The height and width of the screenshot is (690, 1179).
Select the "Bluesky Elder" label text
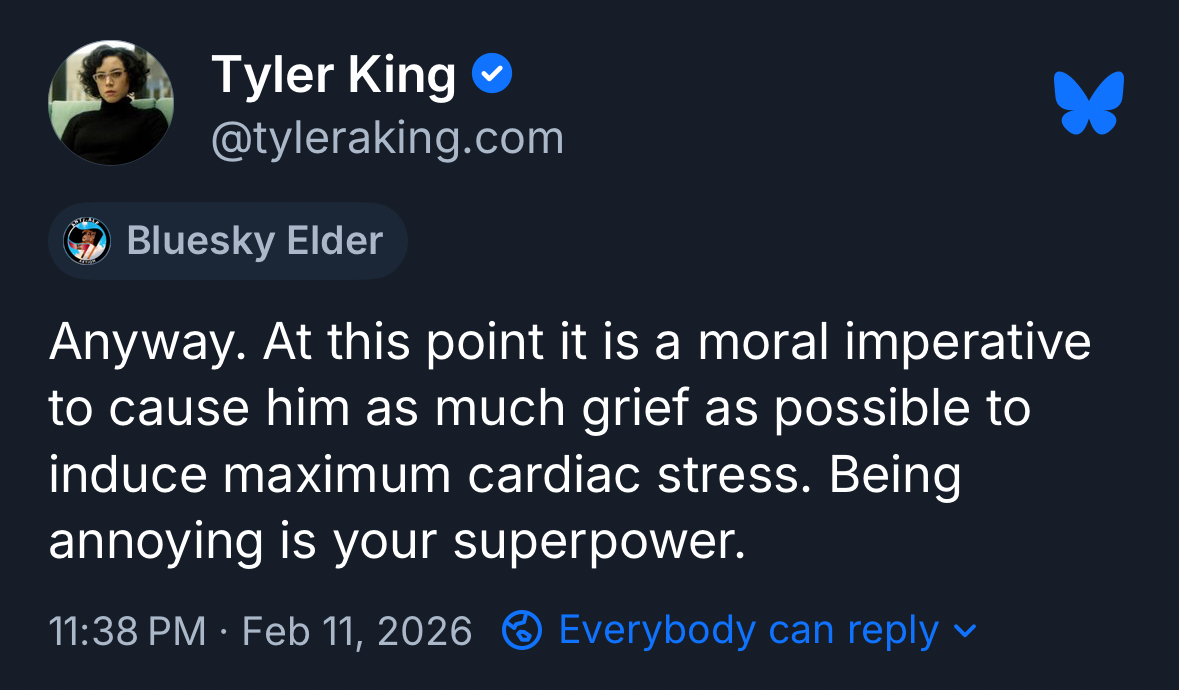[x=254, y=241]
